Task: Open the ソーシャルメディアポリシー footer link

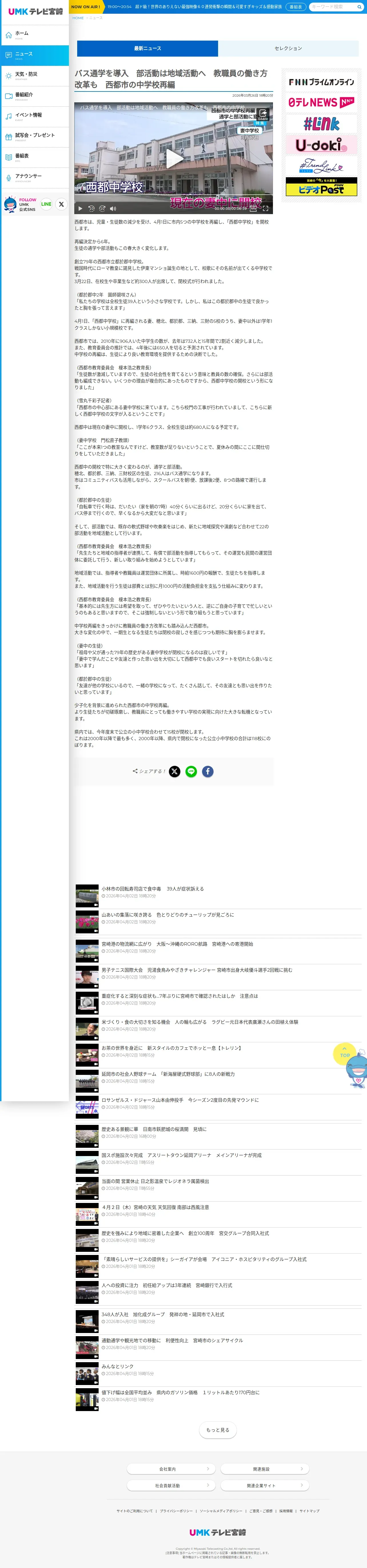Action: [x=221, y=1511]
